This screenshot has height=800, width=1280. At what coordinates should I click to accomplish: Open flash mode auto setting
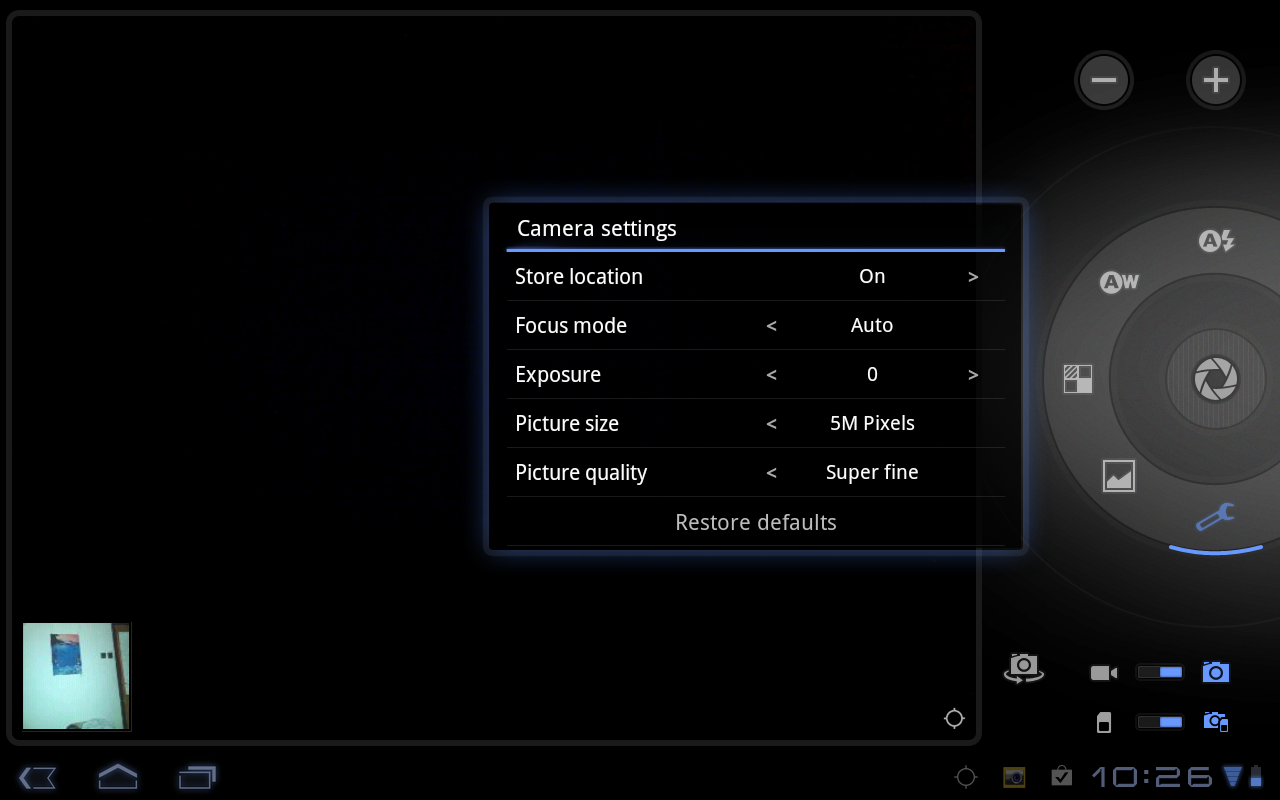coord(1216,241)
